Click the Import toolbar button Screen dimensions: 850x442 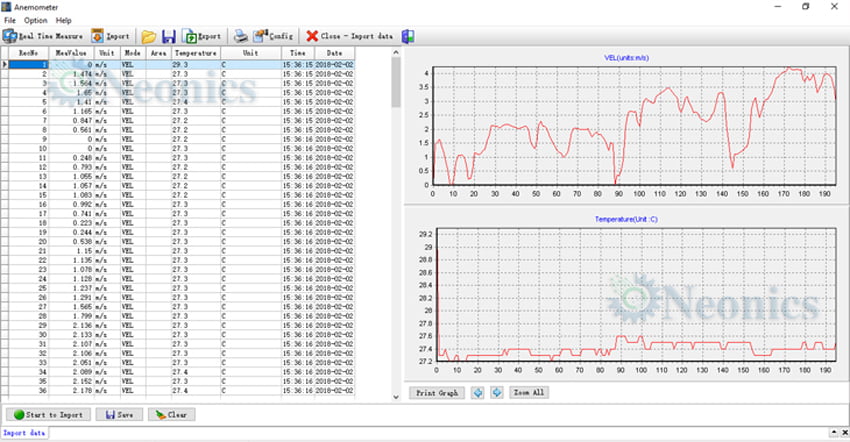click(111, 36)
